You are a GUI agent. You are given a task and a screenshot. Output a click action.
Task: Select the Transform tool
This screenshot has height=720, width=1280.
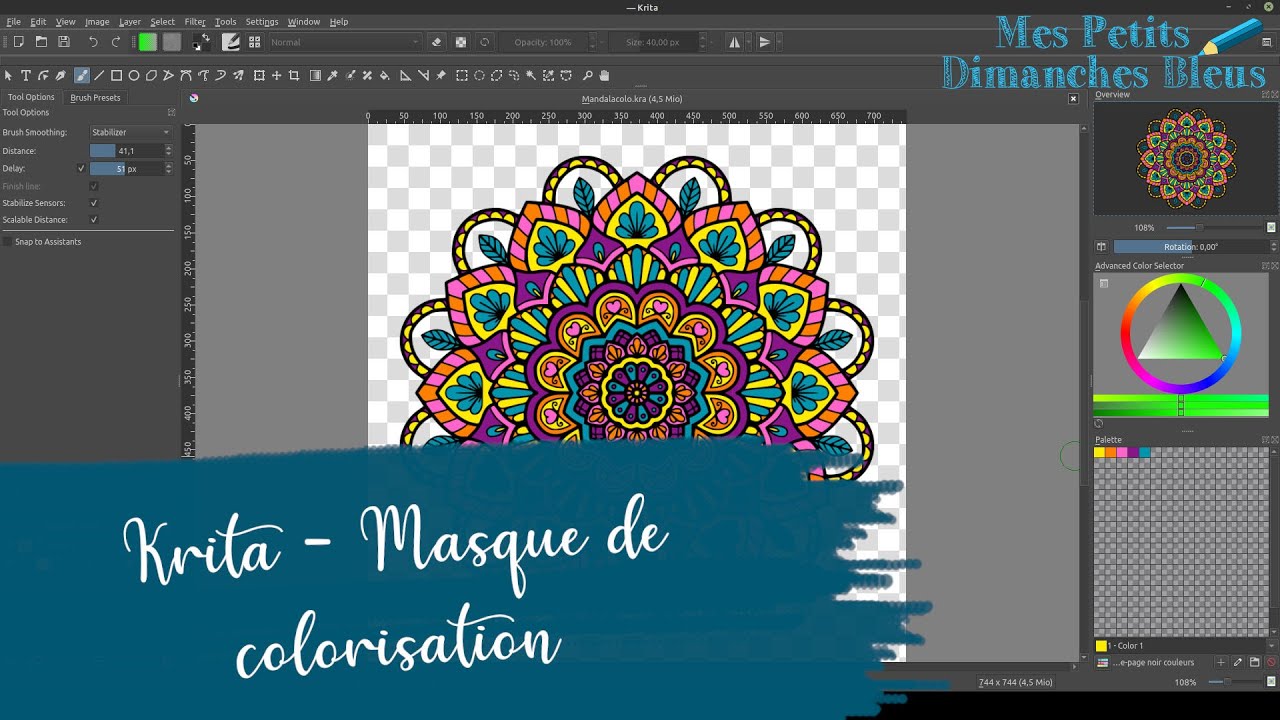point(259,75)
